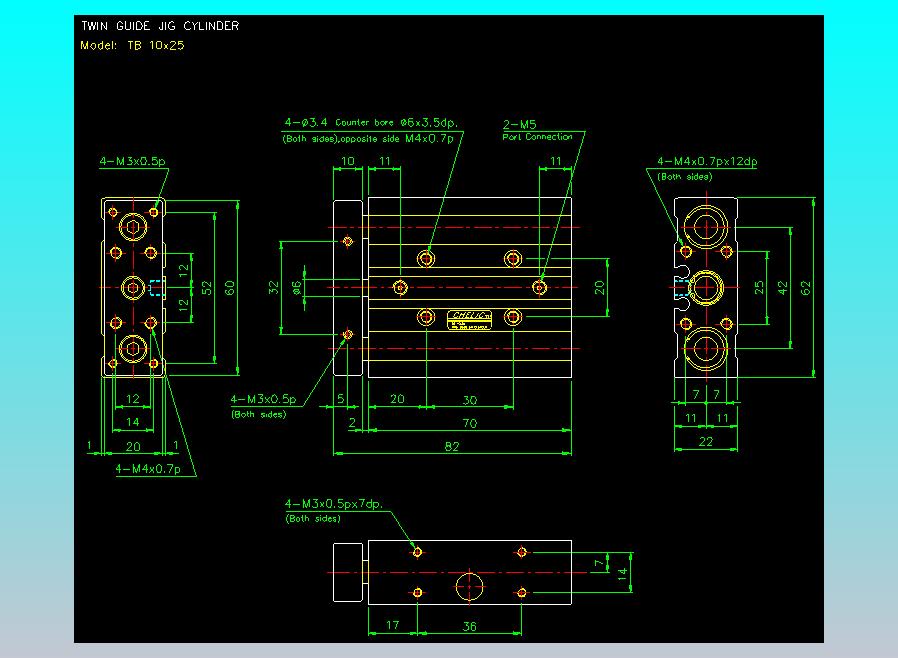Click the TWIN GUIDE JIG CYLINDER title text

160,26
